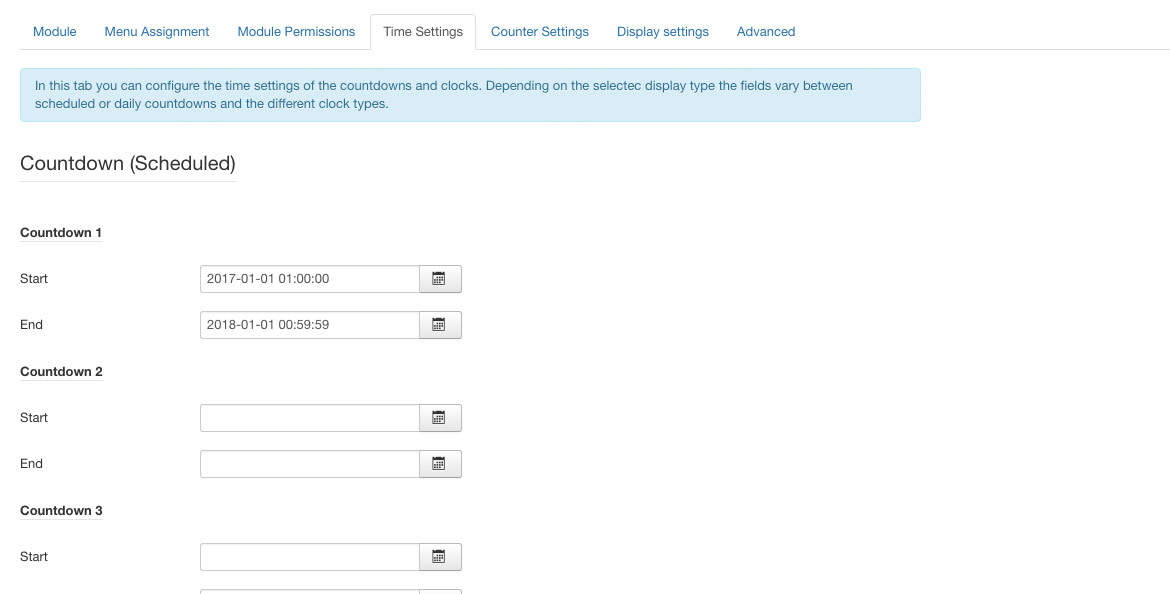Open calendar picker for Countdown 3 Start
This screenshot has width=1170, height=594.
[x=440, y=557]
